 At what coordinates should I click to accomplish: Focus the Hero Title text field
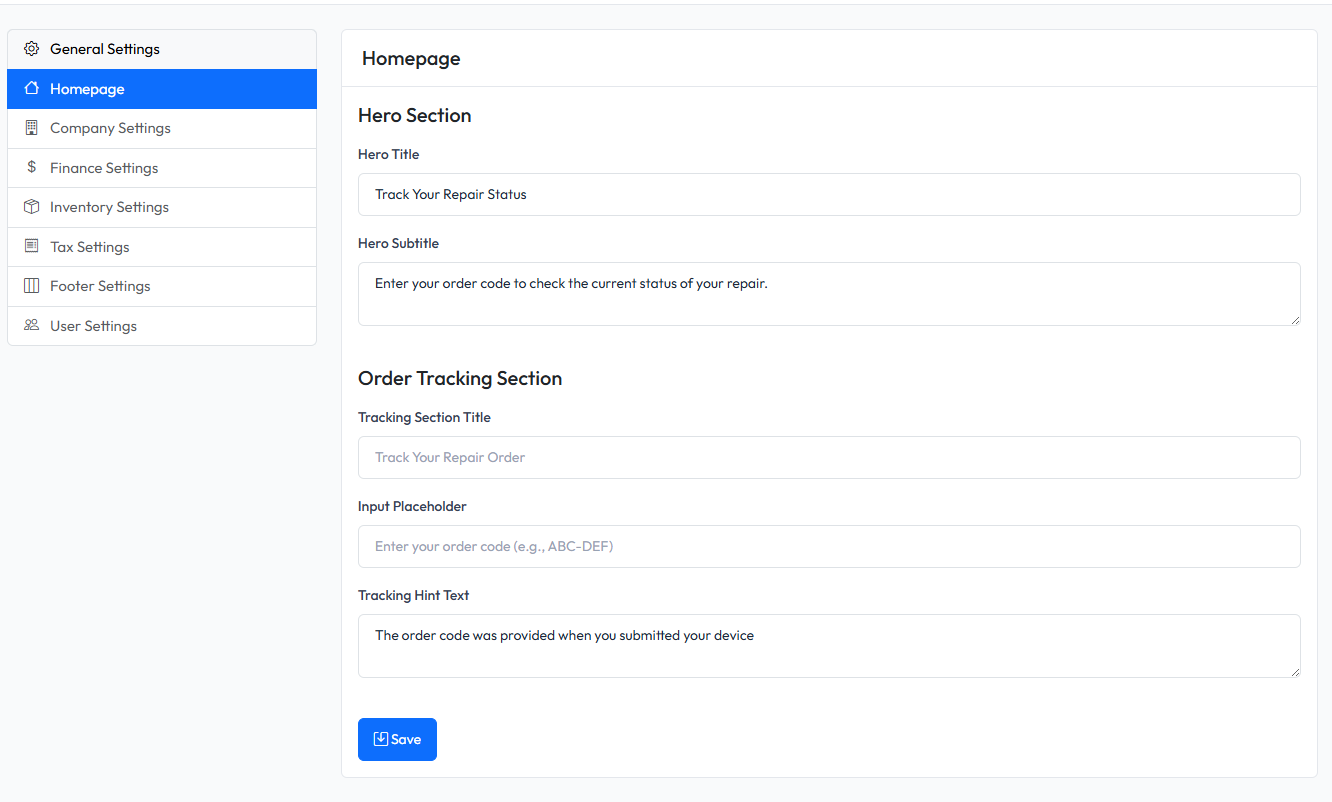[x=828, y=194]
